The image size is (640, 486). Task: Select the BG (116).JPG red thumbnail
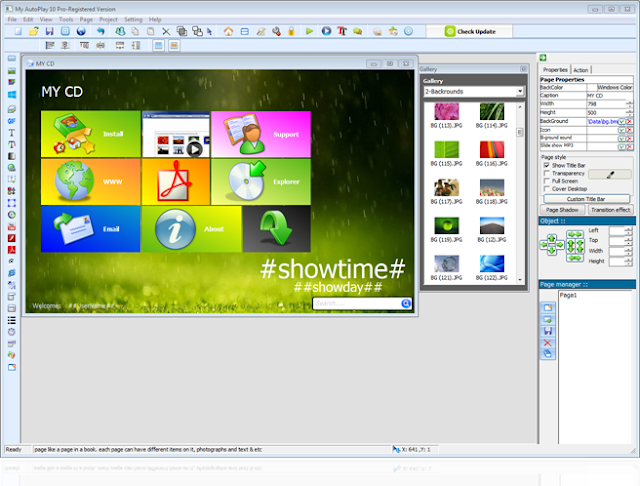coord(491,150)
